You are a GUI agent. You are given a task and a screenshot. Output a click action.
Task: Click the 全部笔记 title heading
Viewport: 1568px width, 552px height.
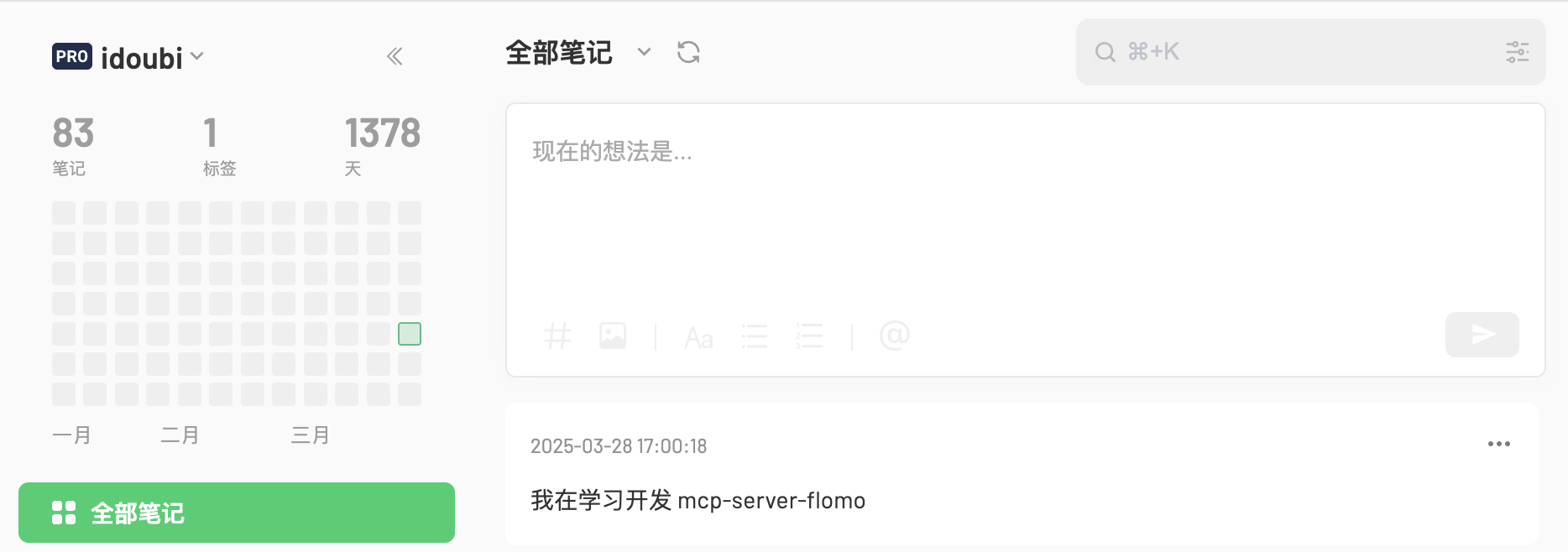(x=559, y=53)
